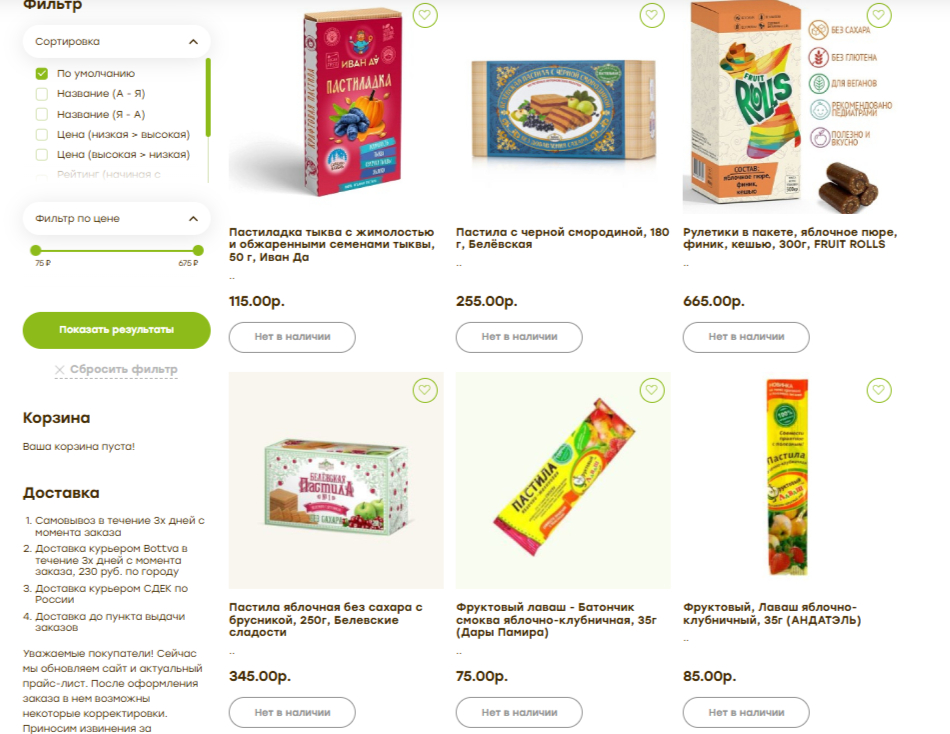Collapse the Сортировка section chevron
Viewport: 950px width, 734px height.
(193, 42)
